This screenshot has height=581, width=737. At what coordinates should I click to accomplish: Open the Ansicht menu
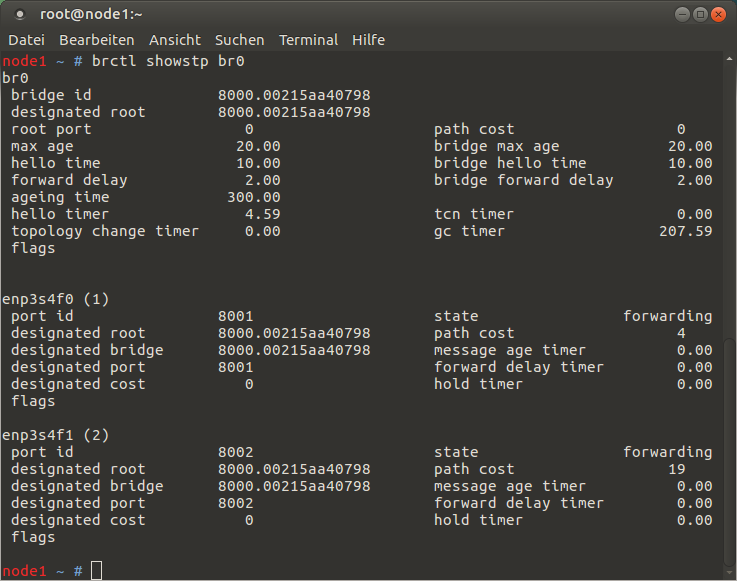point(175,40)
